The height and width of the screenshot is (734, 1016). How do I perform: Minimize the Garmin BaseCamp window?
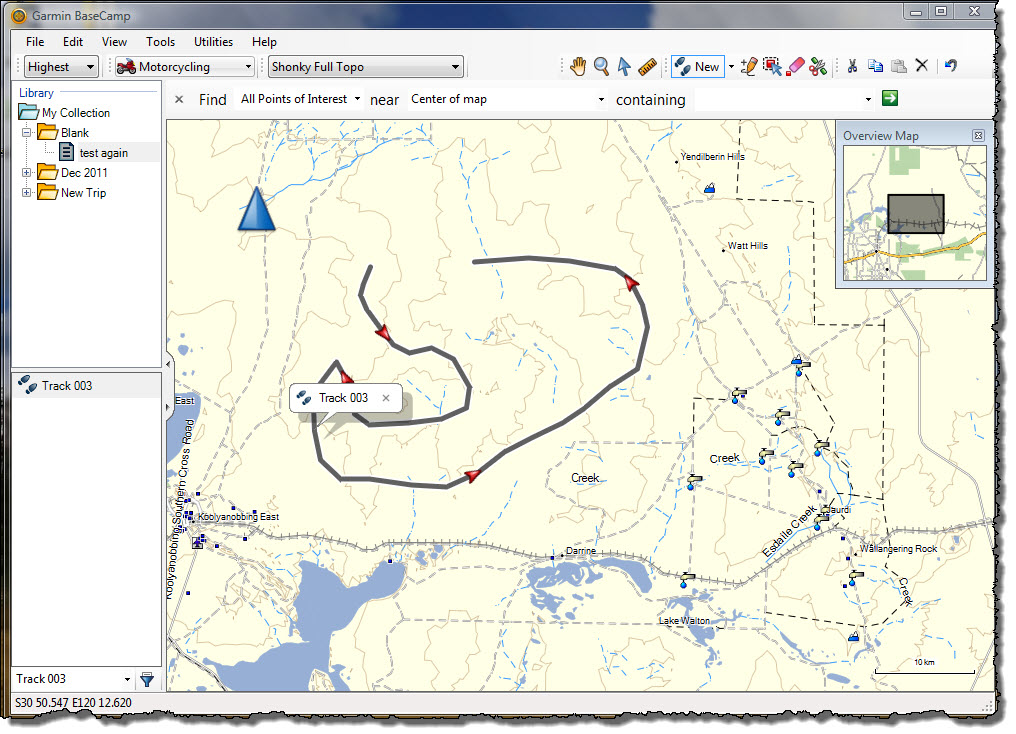pyautogui.click(x=916, y=11)
